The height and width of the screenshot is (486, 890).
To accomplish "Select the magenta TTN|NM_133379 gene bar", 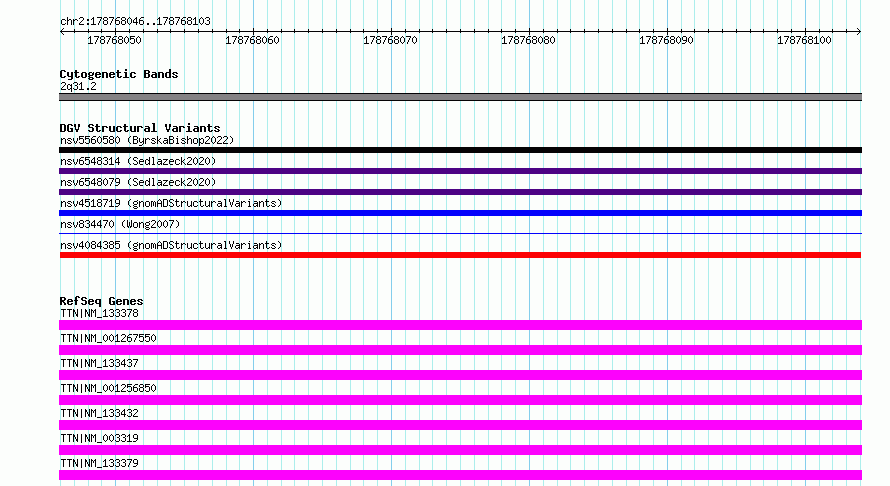I will (460, 475).
